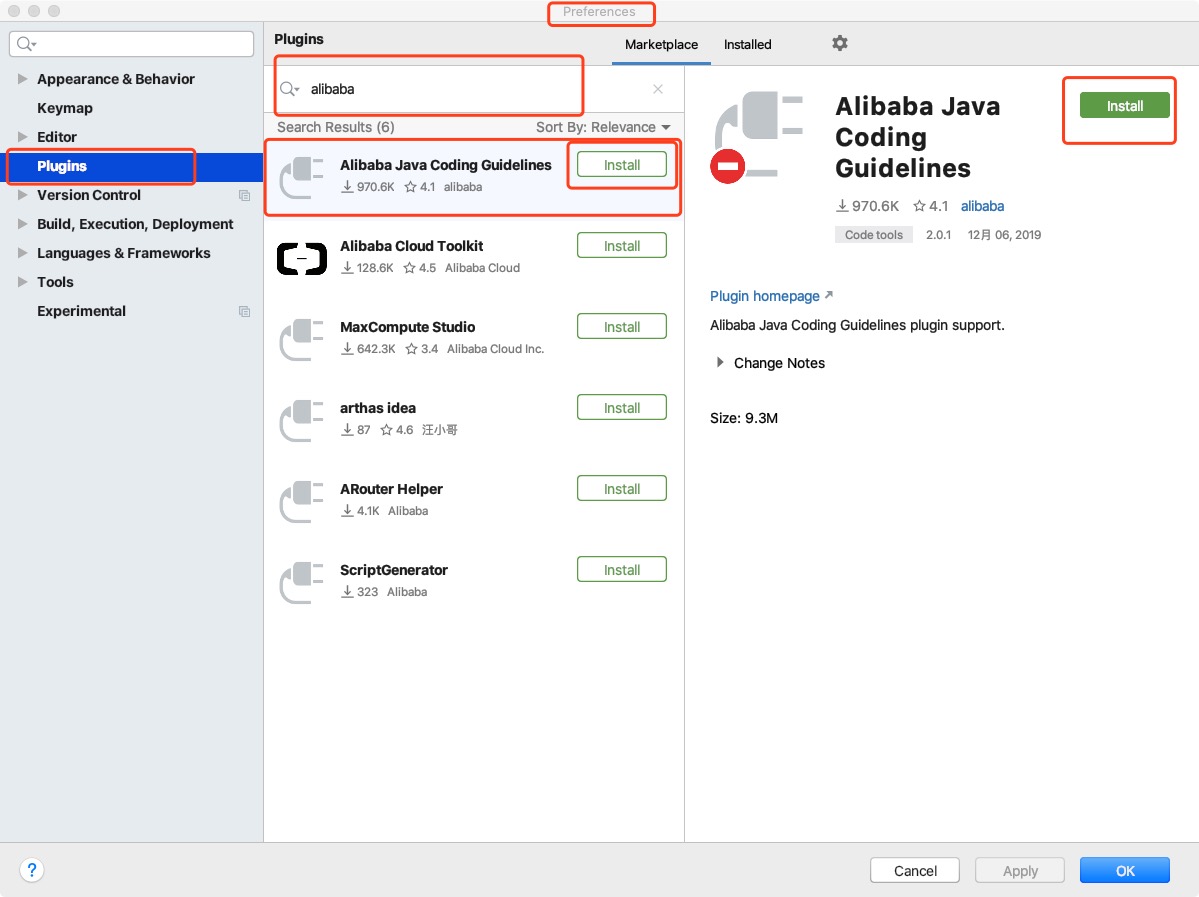Click the Search Results (6) label
1199x897 pixels.
click(x=336, y=127)
